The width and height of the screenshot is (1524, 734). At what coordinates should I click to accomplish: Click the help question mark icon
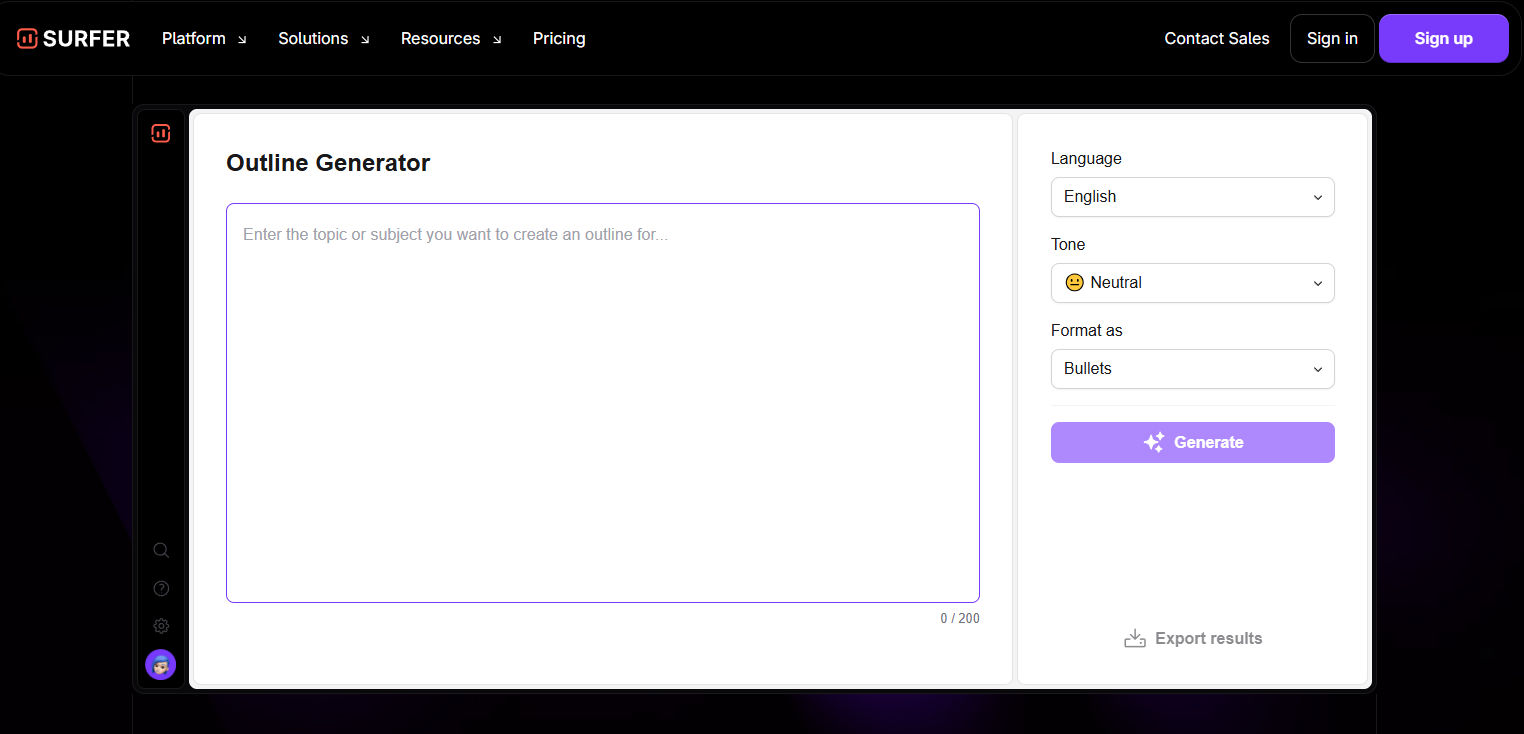[x=161, y=588]
